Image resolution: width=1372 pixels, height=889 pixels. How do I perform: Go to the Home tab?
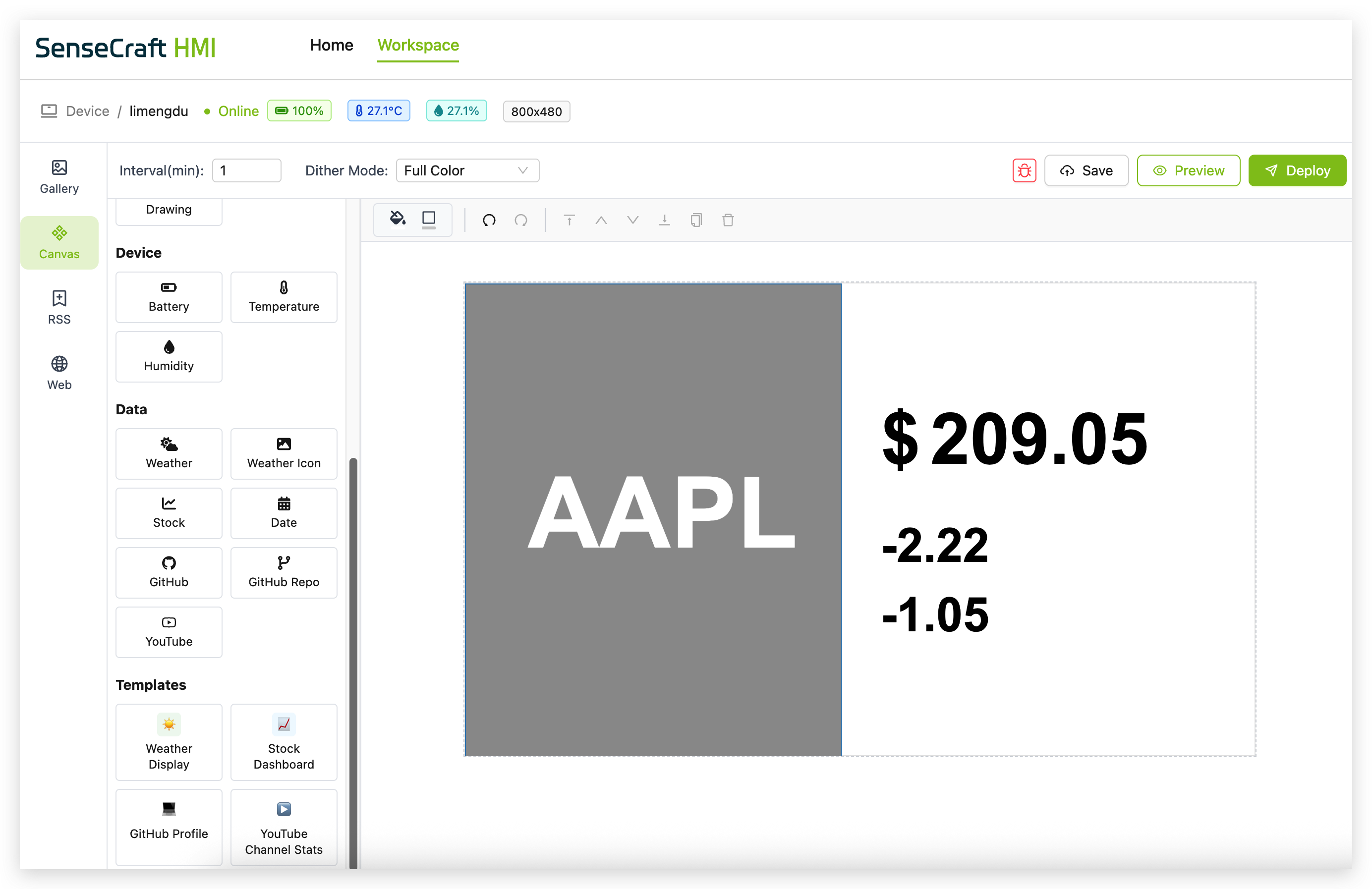point(331,45)
